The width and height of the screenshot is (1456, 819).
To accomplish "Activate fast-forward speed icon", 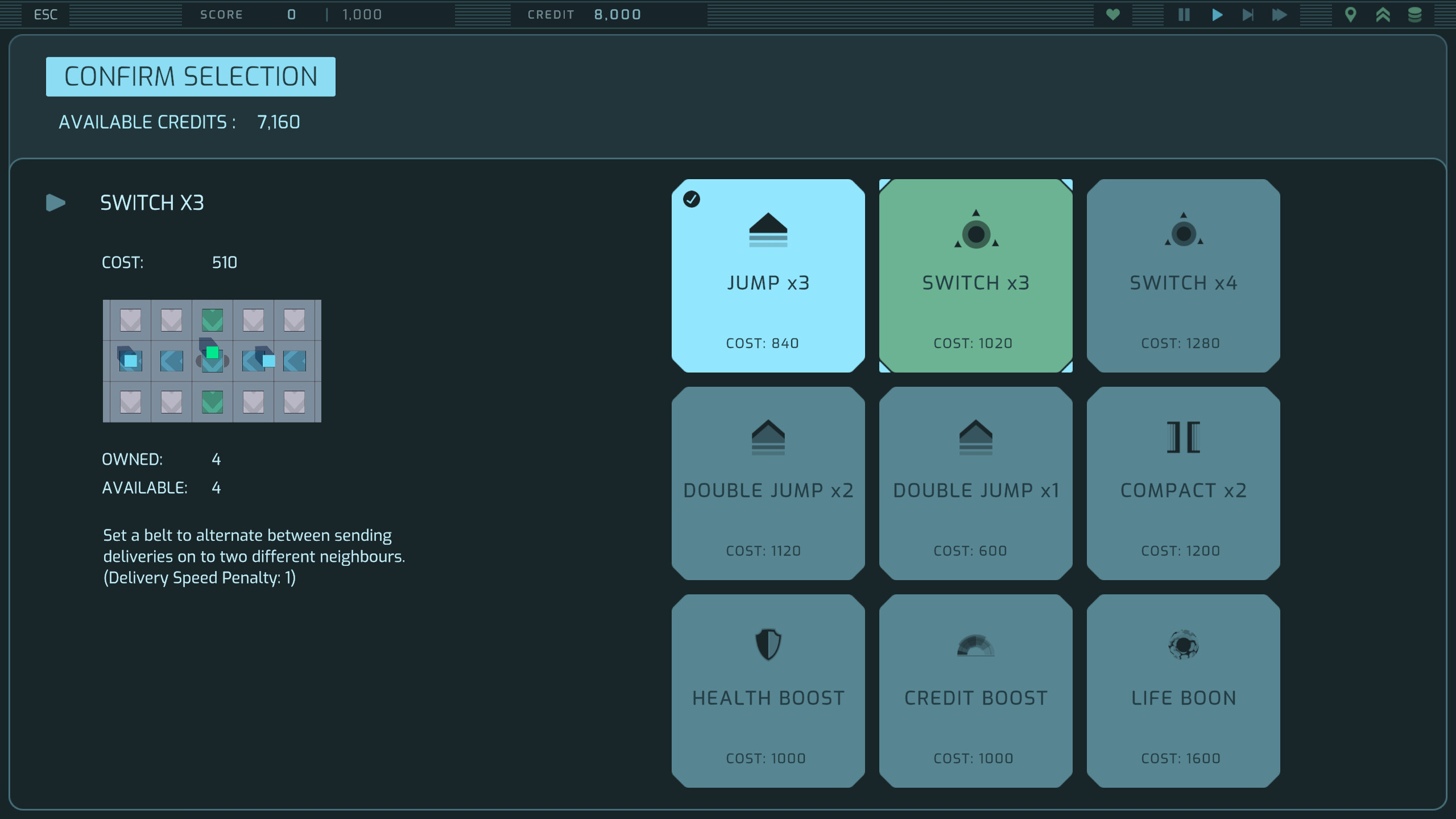I will click(x=1280, y=15).
